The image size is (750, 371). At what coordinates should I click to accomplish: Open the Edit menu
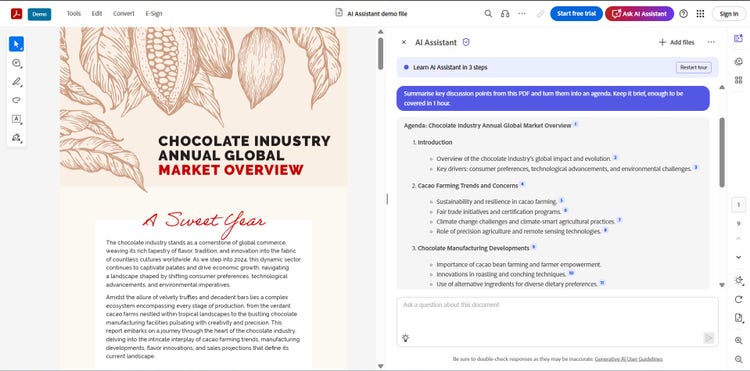[97, 14]
